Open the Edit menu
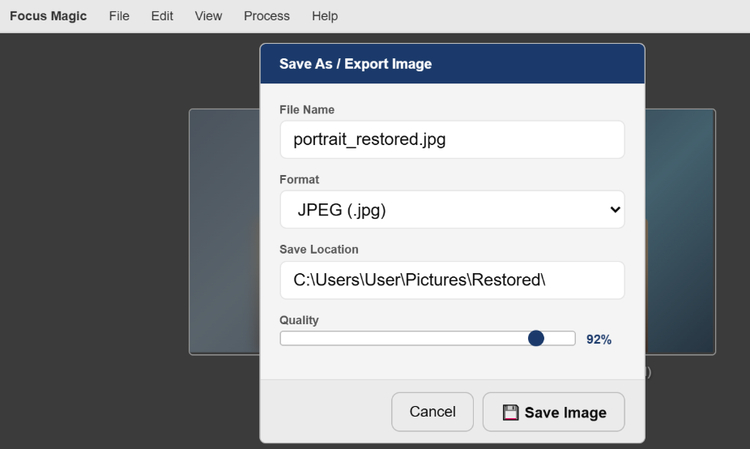 (162, 16)
